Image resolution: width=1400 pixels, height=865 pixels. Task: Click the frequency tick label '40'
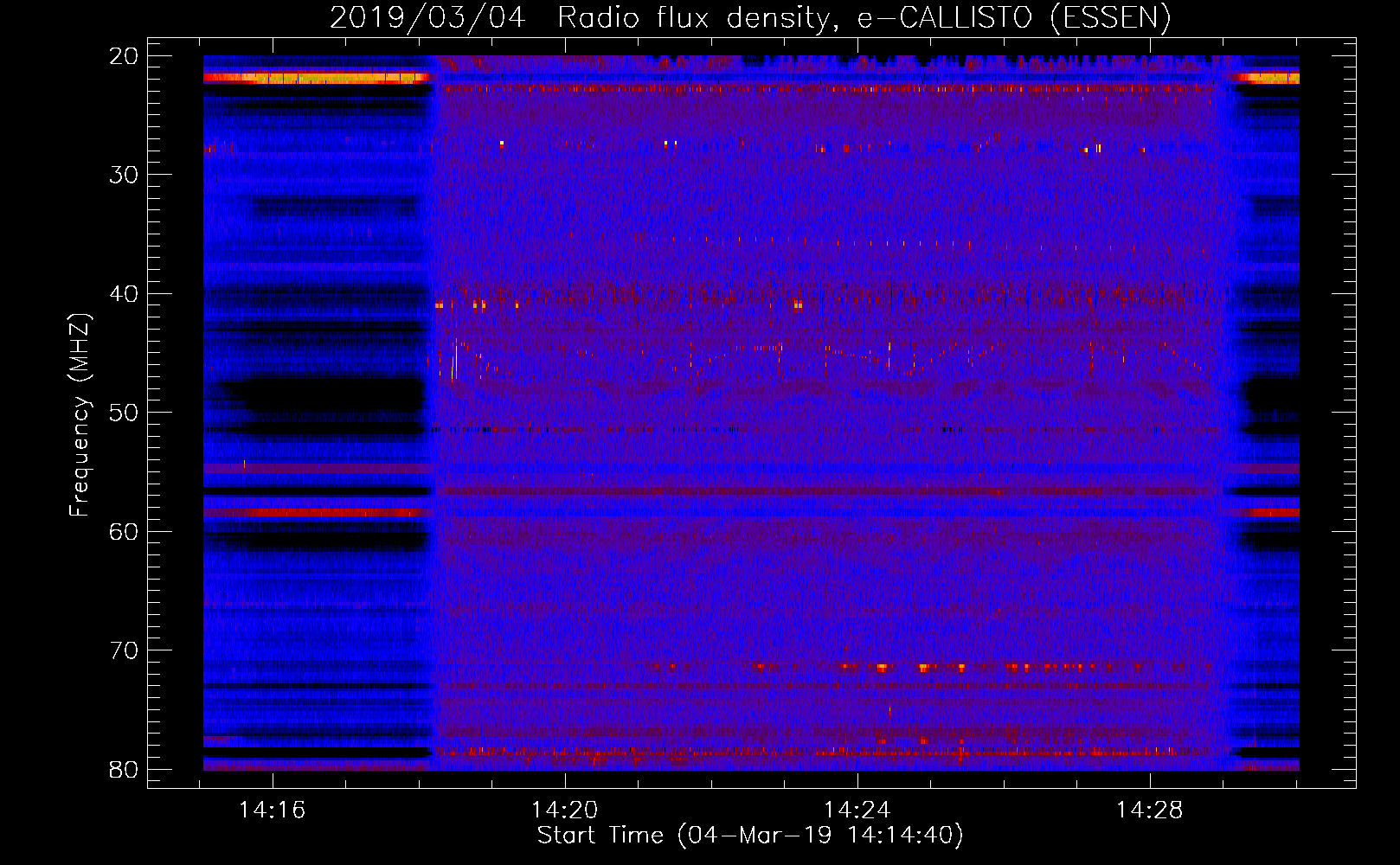(124, 294)
